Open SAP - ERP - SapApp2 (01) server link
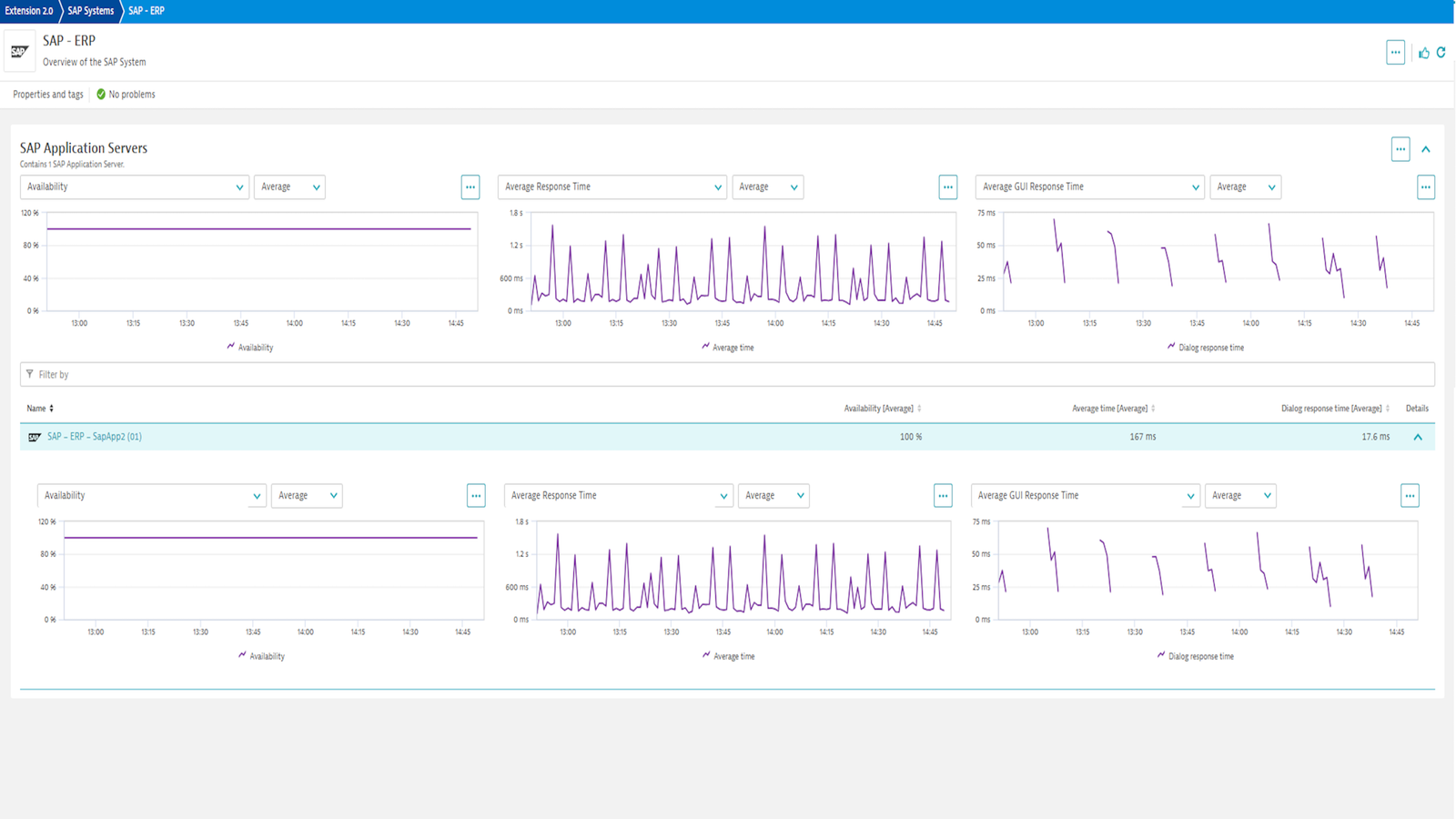Viewport: 1456px width, 819px height. tap(95, 437)
